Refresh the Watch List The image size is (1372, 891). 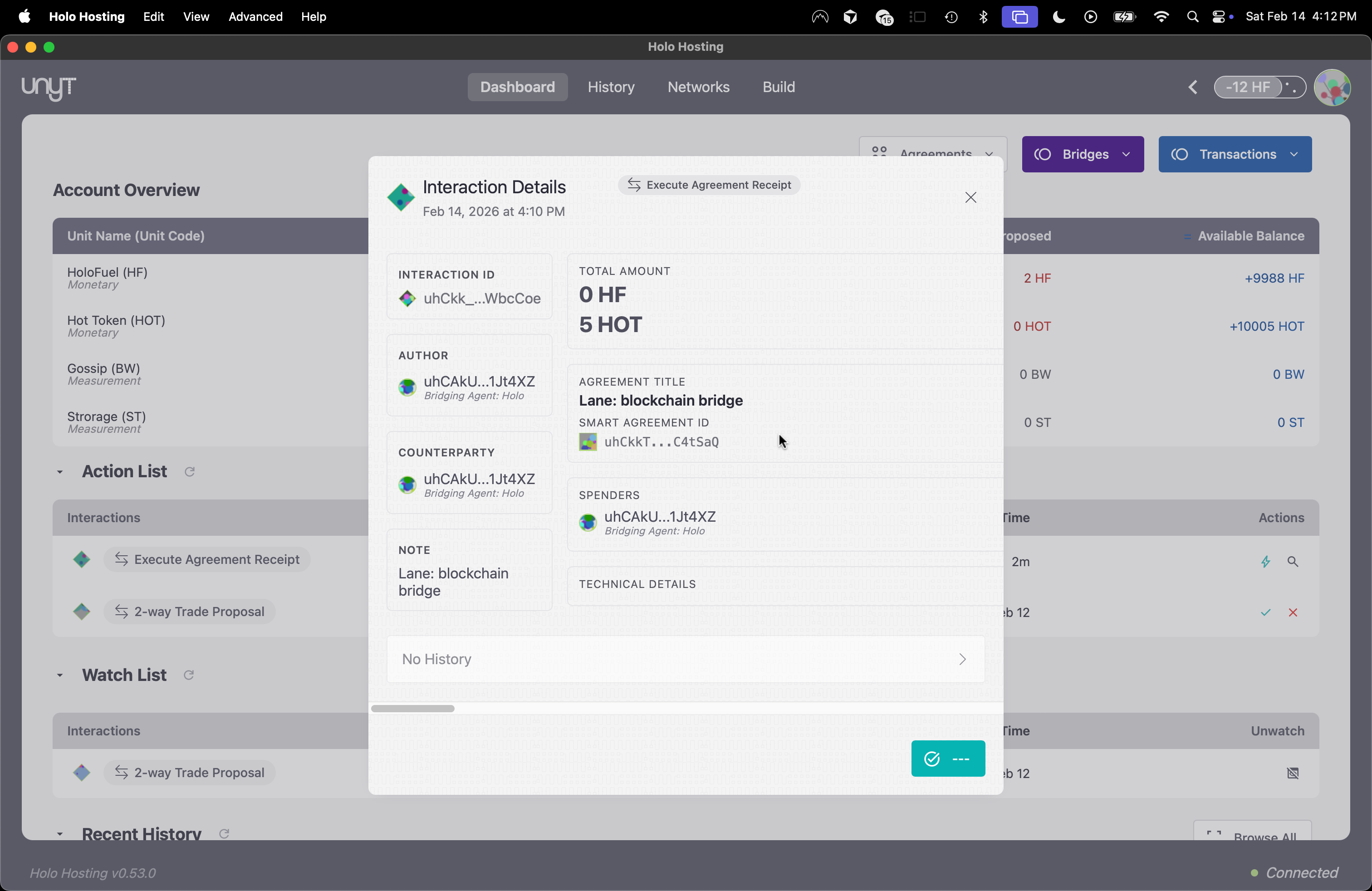click(x=189, y=675)
